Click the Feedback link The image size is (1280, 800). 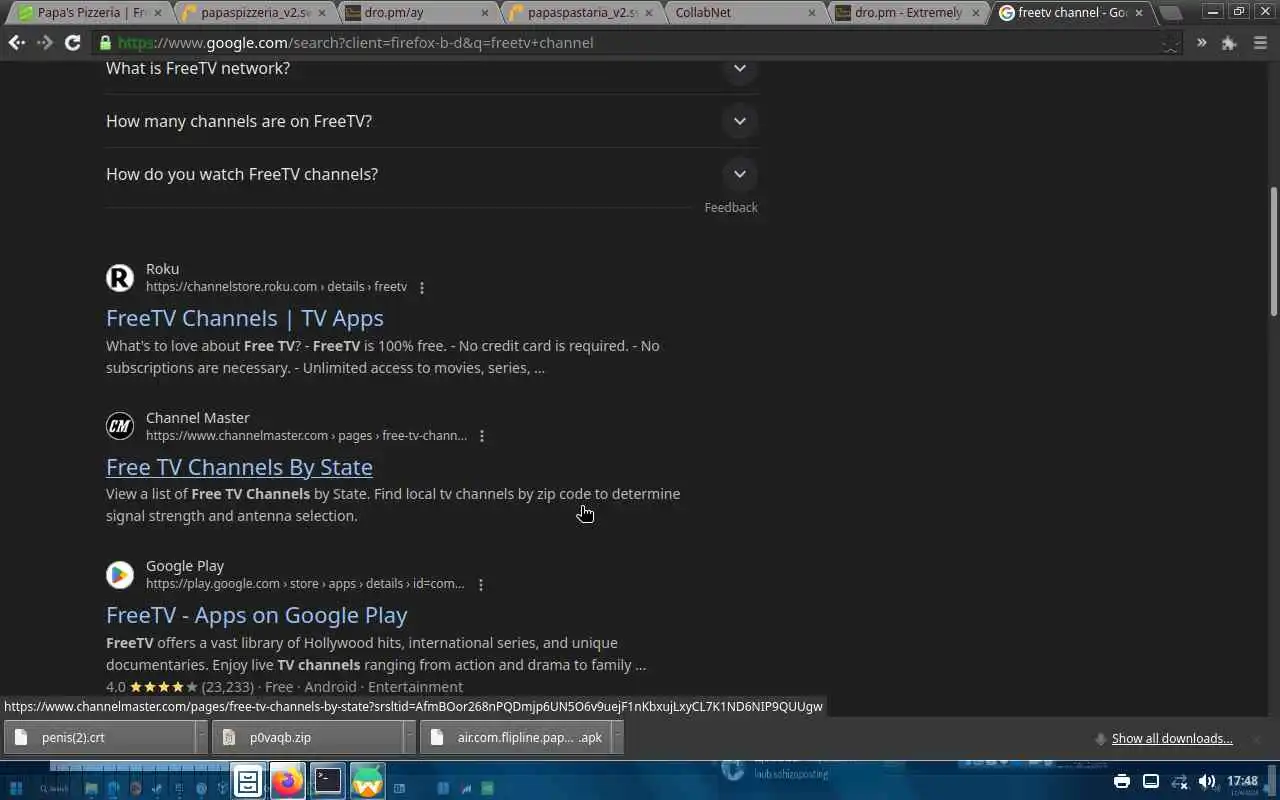coord(731,208)
